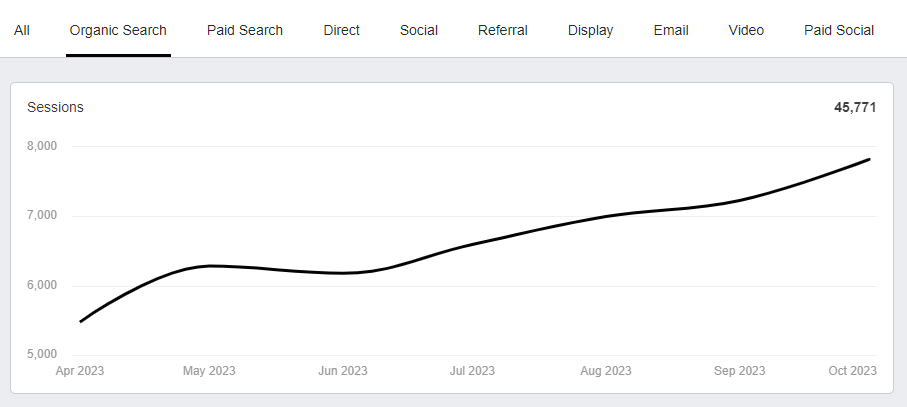Open the Referral tab
The width and height of the screenshot is (907, 407).
[503, 30]
